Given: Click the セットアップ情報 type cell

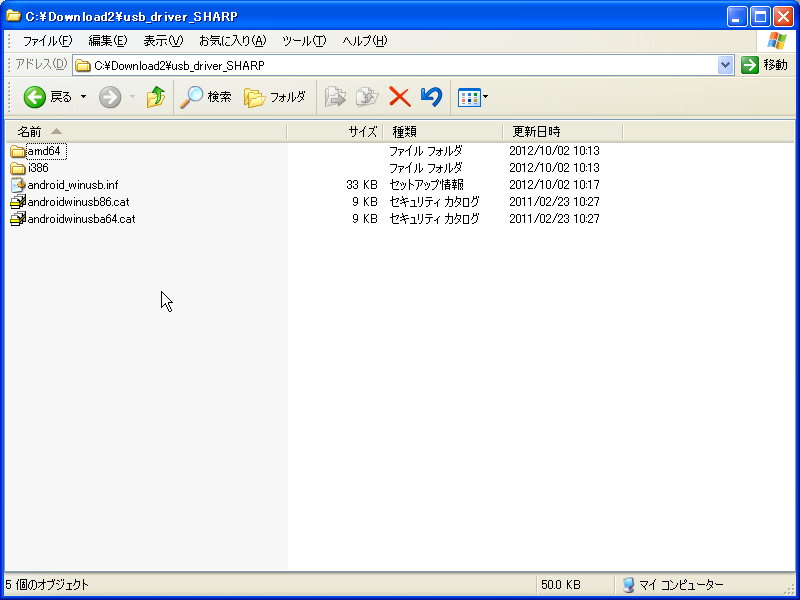Looking at the screenshot, I should pos(427,185).
